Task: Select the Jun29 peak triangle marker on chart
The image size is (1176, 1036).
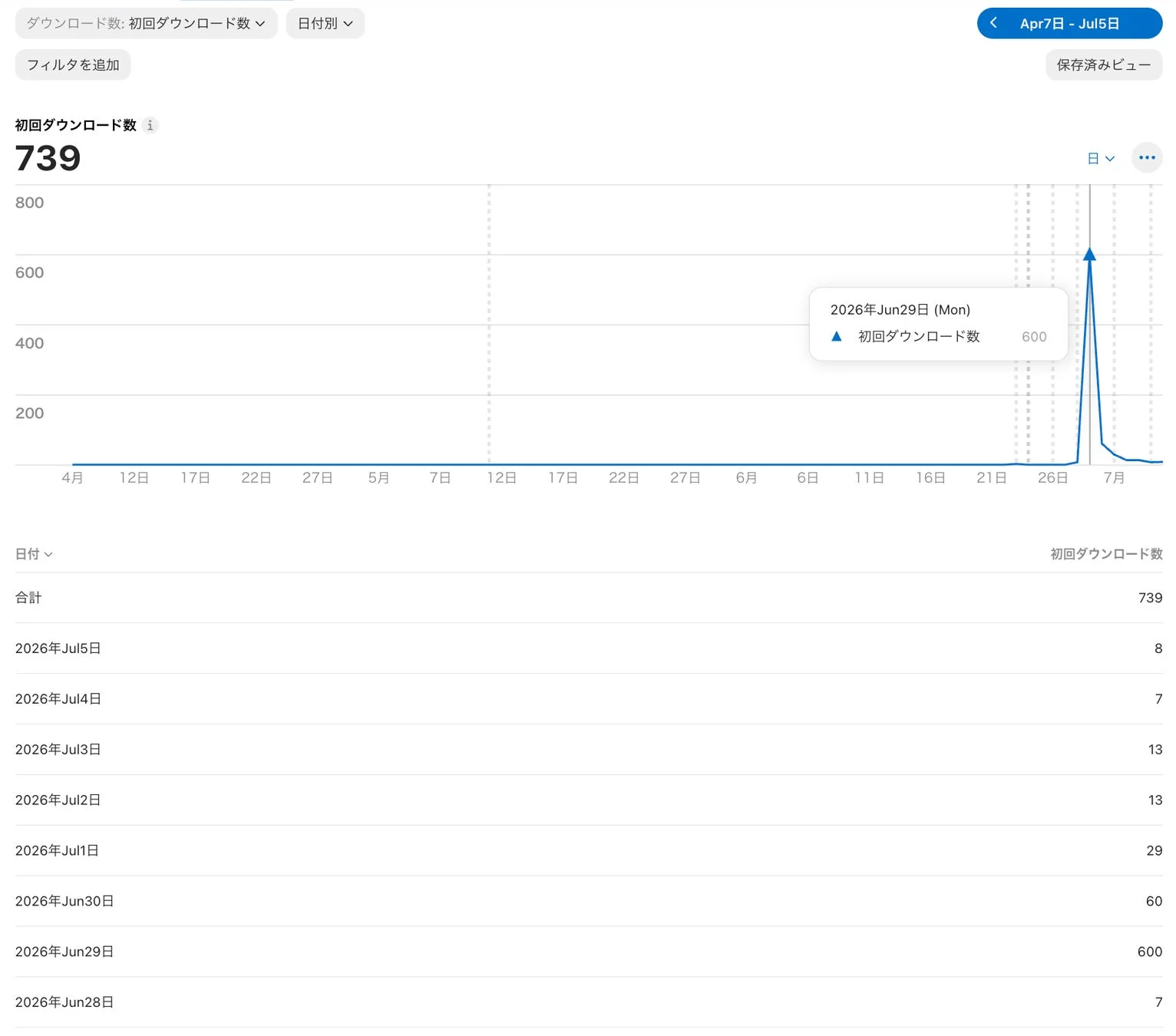Action: pos(1089,254)
